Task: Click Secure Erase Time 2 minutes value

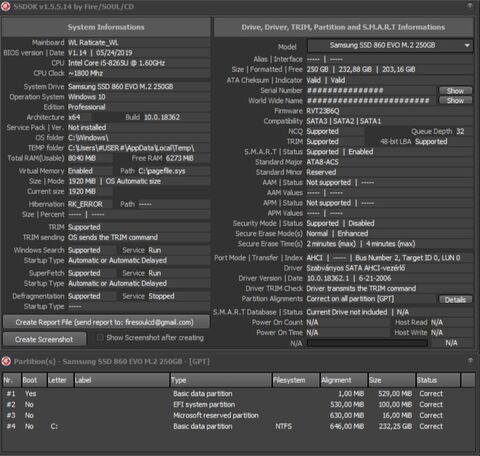Action: click(331, 244)
